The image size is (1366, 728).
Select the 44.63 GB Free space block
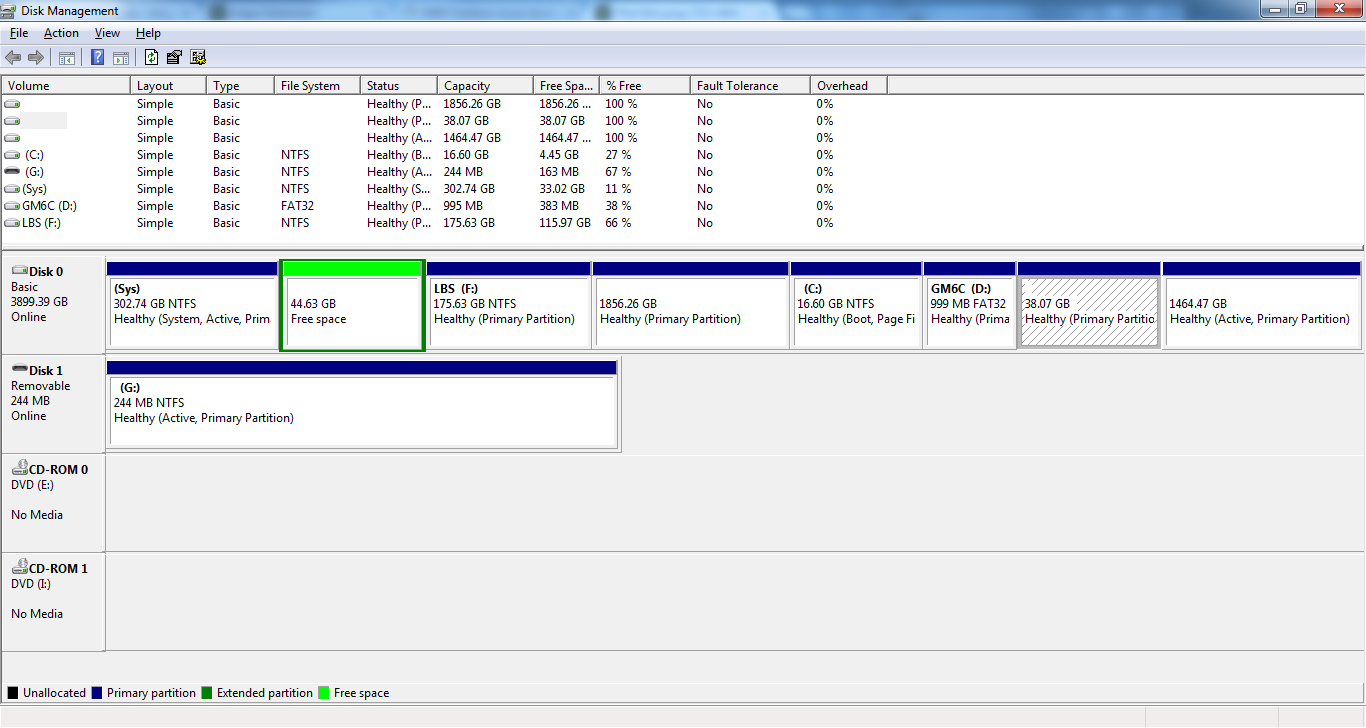352,305
